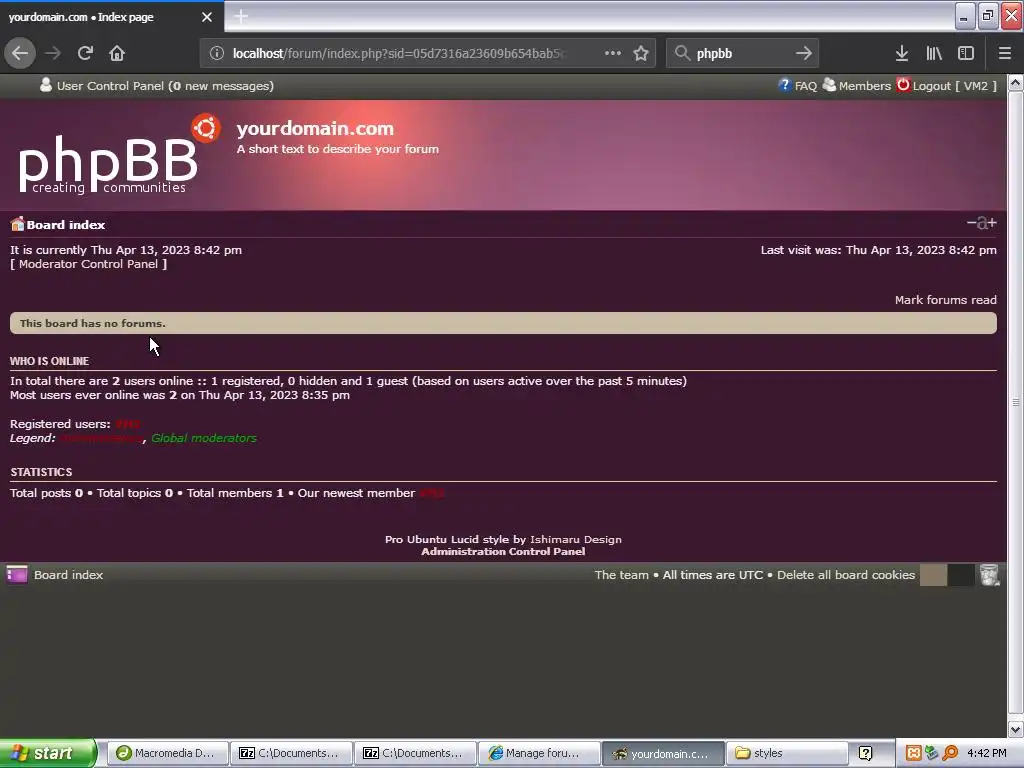The height and width of the screenshot is (768, 1024).
Task: Open the Administrators legend group link
Action: 102,438
